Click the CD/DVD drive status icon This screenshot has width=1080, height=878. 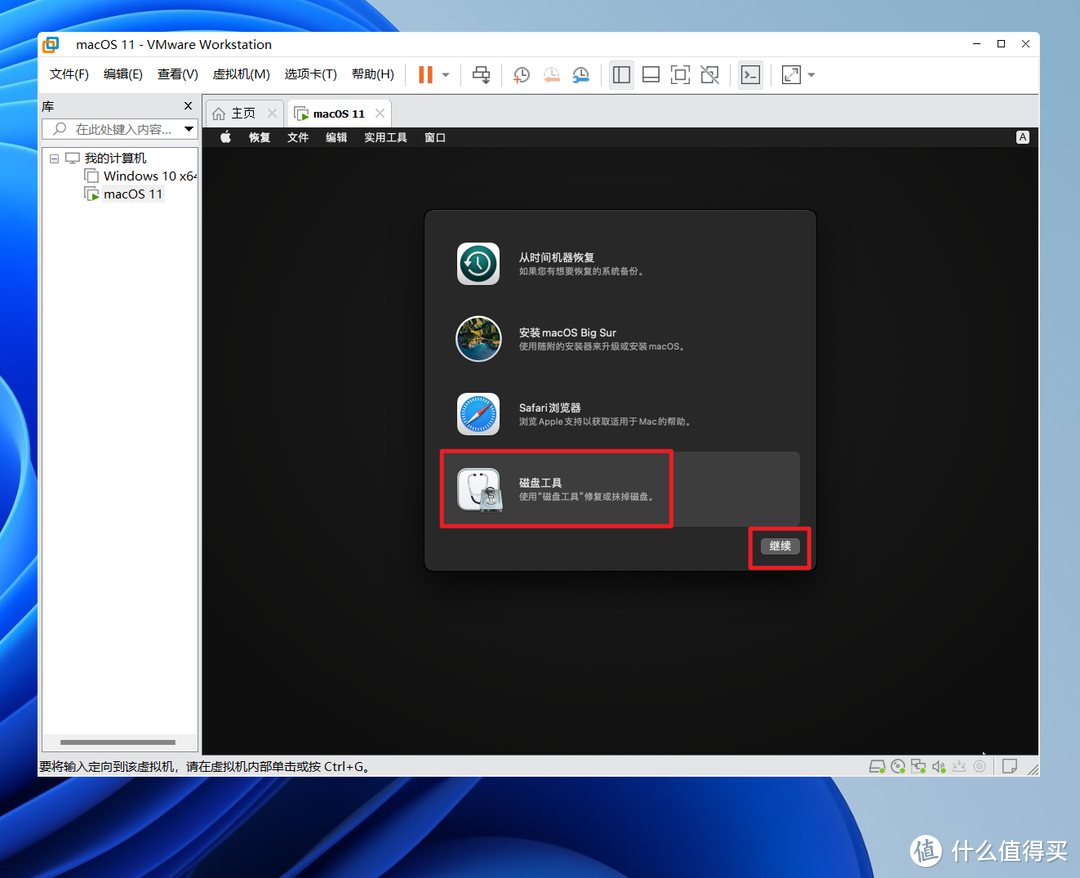point(897,766)
